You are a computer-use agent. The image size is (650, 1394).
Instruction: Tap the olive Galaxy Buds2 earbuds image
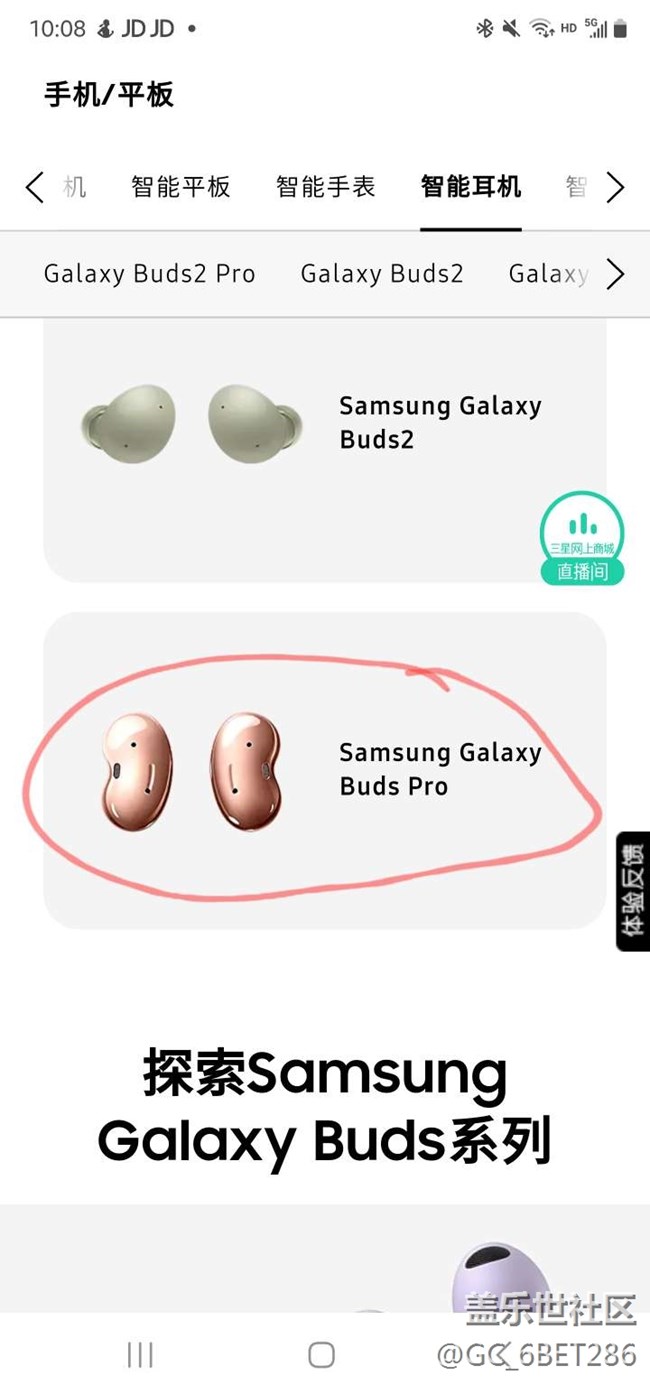coord(190,423)
